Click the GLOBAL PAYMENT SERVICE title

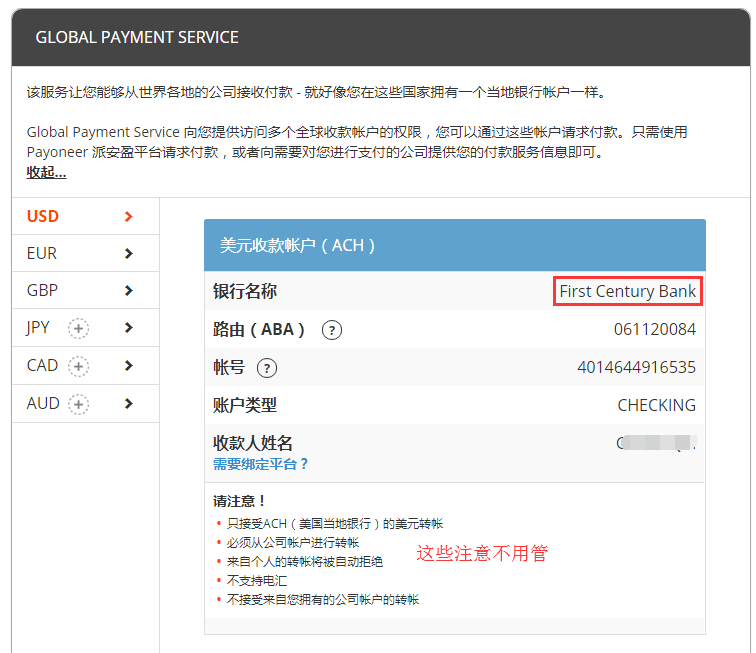137,38
